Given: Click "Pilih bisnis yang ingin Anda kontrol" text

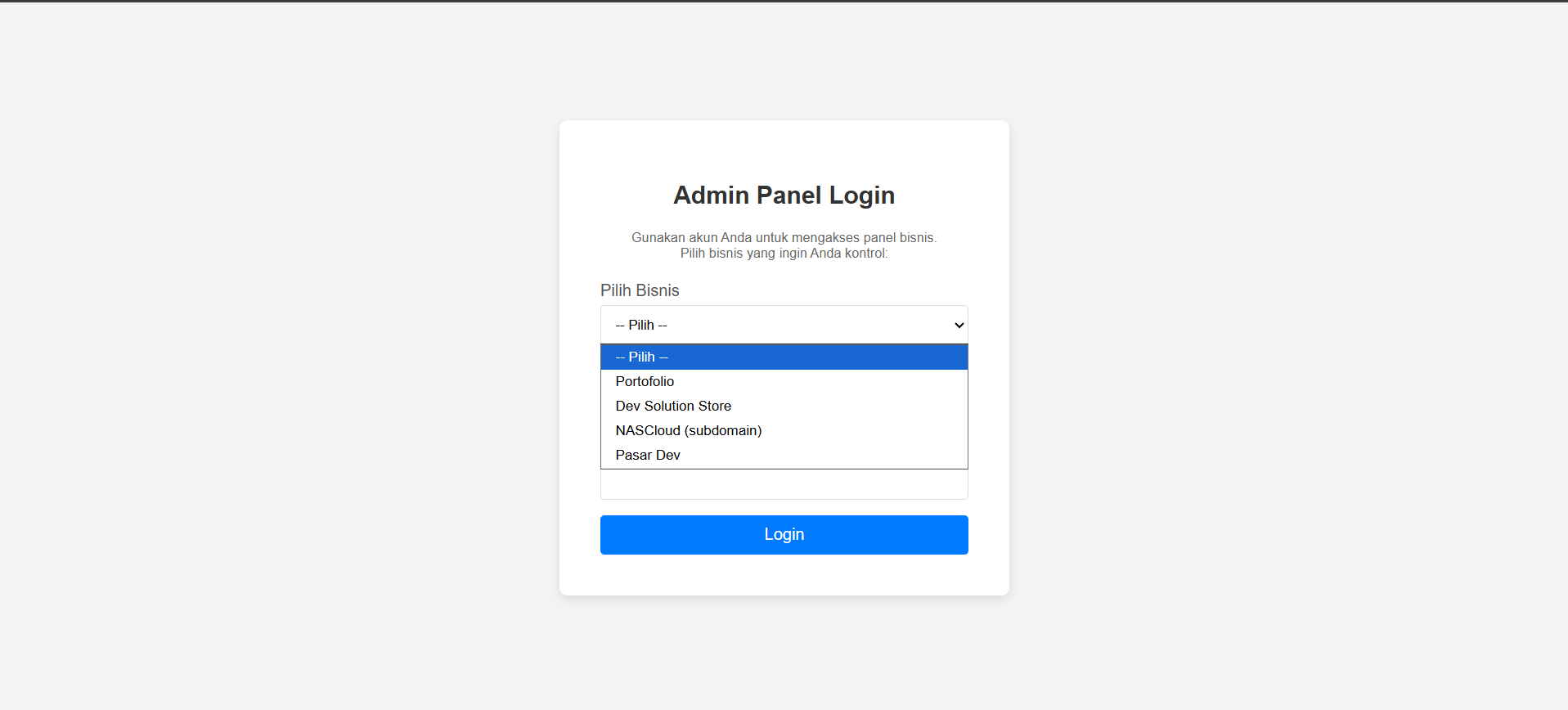Looking at the screenshot, I should tap(784, 254).
